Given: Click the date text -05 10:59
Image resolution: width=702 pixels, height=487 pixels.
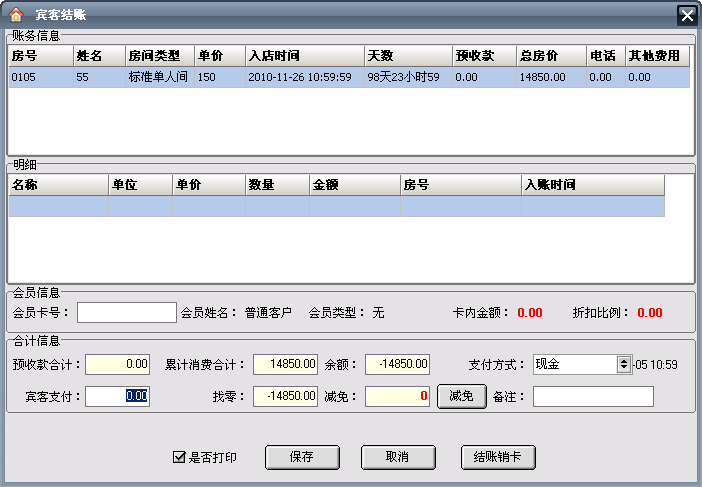Looking at the screenshot, I should coord(655,365).
